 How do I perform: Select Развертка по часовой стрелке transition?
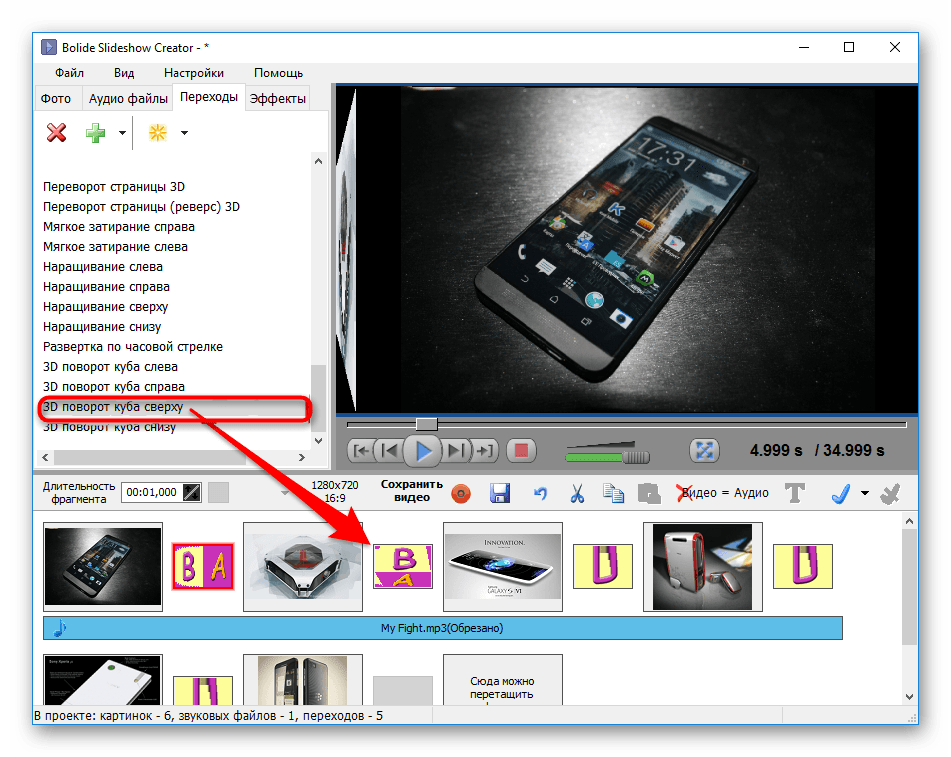(133, 347)
